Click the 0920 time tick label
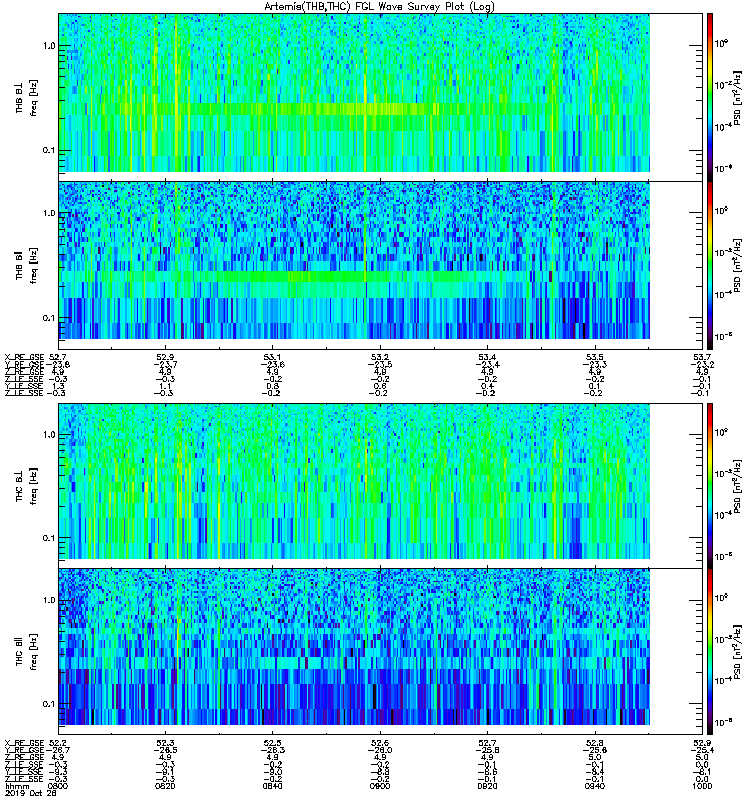 click(487, 786)
